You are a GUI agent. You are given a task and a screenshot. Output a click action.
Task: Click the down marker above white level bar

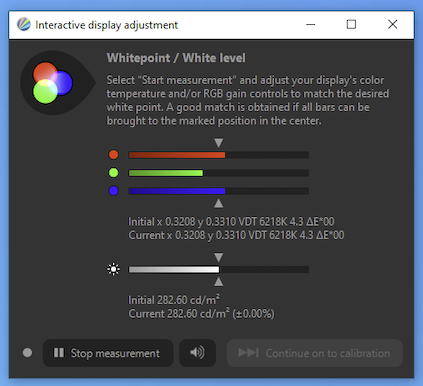coord(219,257)
